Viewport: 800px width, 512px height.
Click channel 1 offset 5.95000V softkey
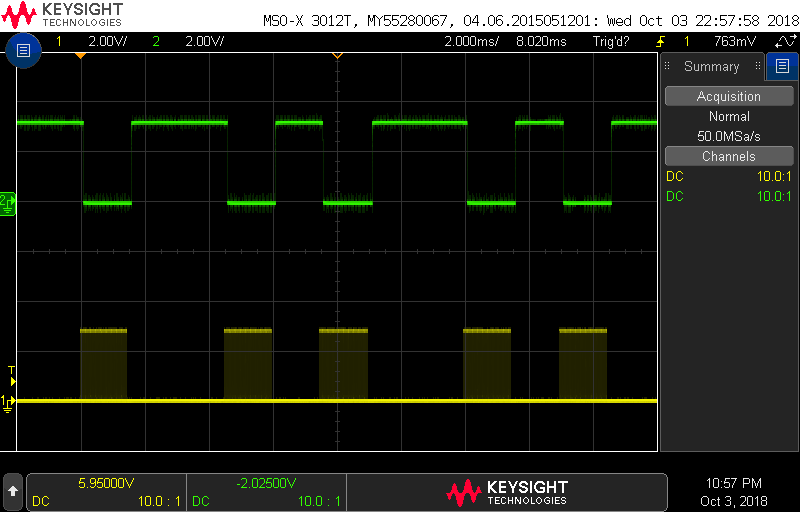(106, 492)
